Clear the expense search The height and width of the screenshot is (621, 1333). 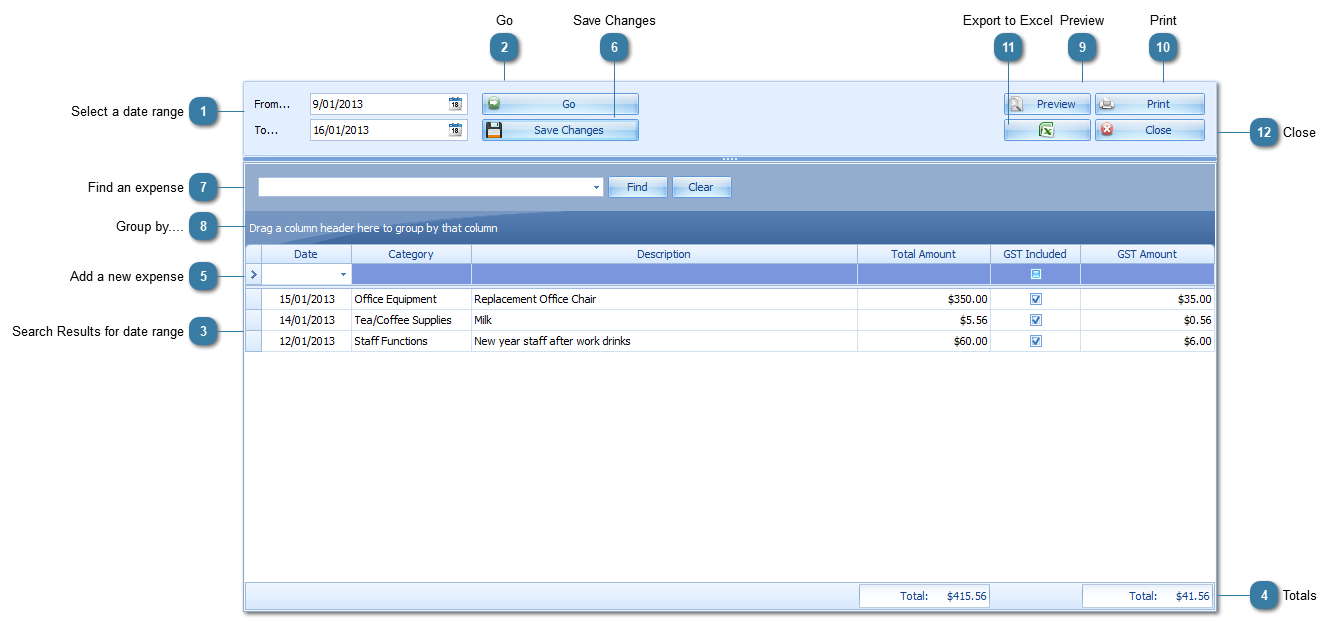coord(701,187)
